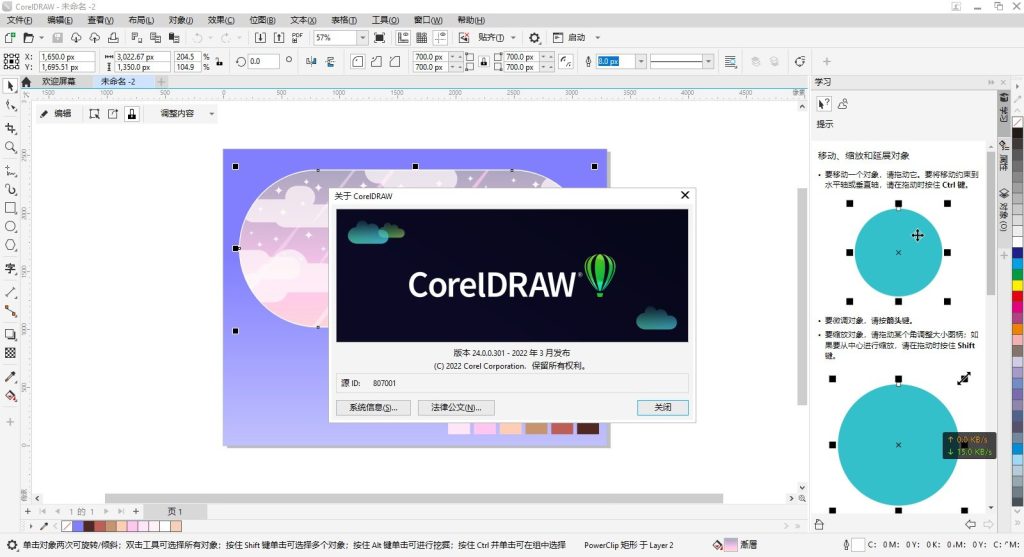This screenshot has height=557, width=1024.
Task: Select the Zoom magnifier tool
Action: coord(10,148)
